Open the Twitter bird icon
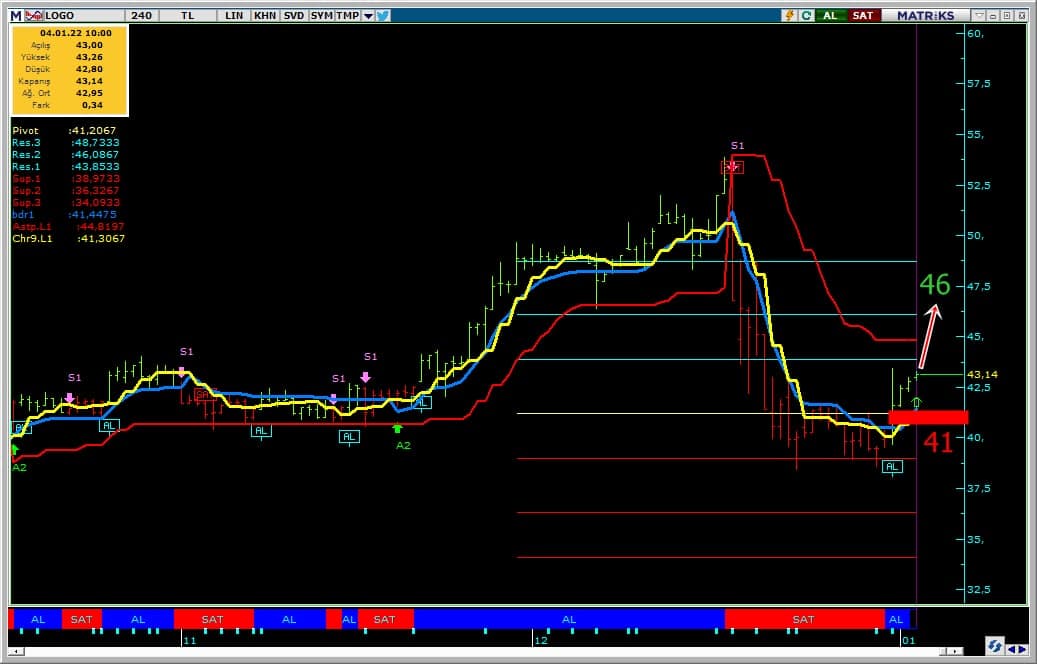1037x664 pixels. (383, 15)
